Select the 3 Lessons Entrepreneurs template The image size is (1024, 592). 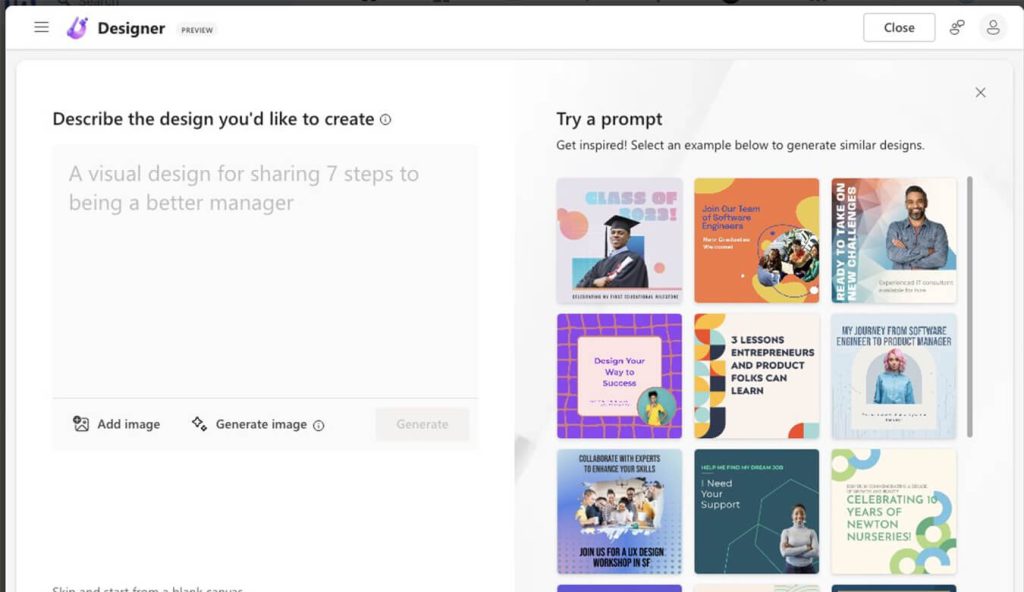click(x=756, y=375)
